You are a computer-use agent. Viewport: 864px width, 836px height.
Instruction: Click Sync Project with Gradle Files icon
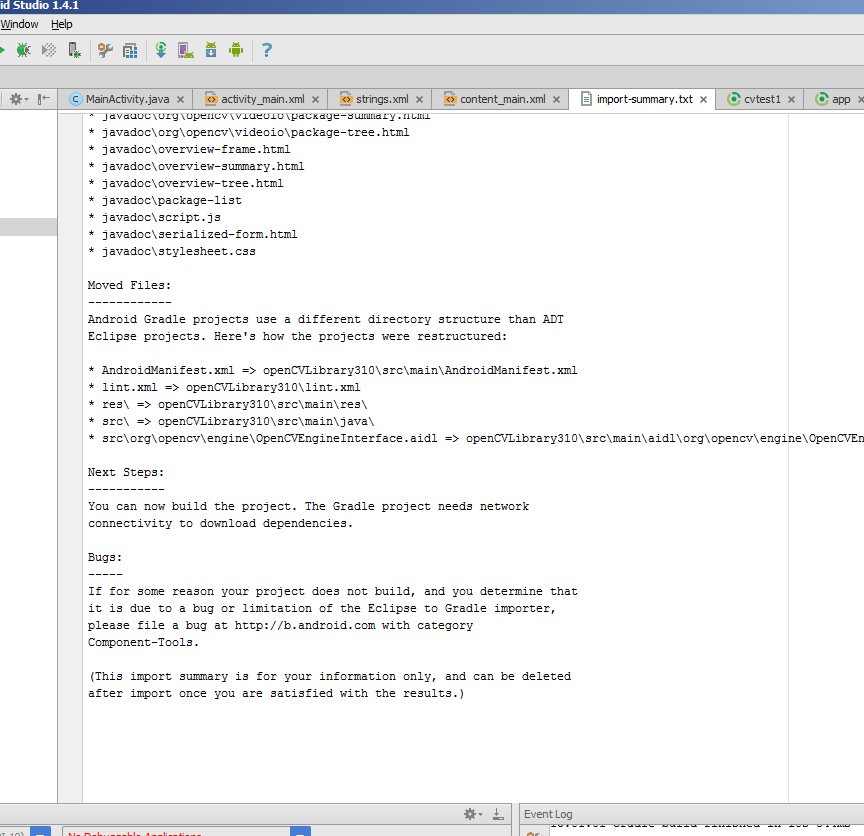click(x=161, y=50)
